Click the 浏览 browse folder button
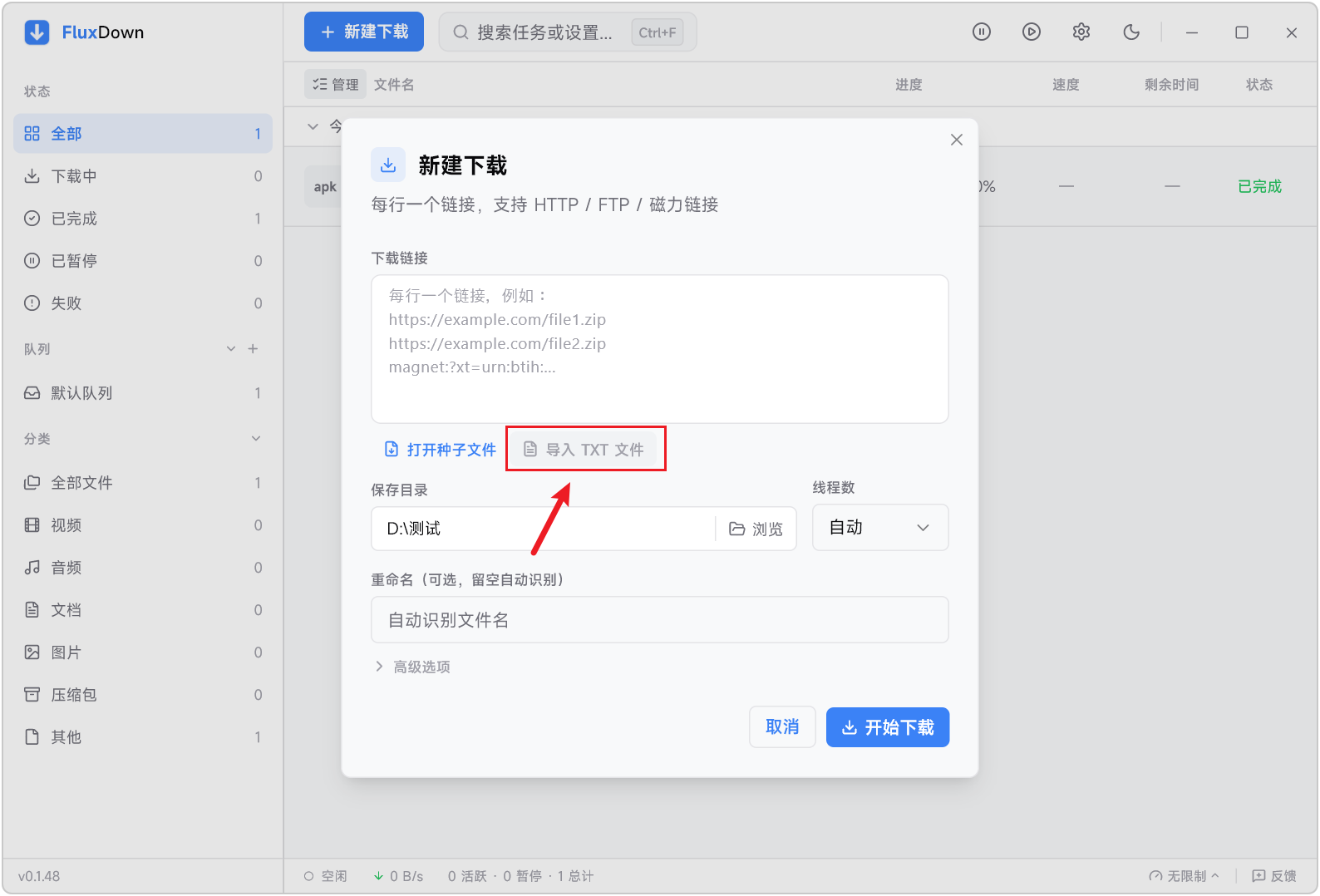Image resolution: width=1320 pixels, height=896 pixels. pyautogui.click(x=756, y=529)
